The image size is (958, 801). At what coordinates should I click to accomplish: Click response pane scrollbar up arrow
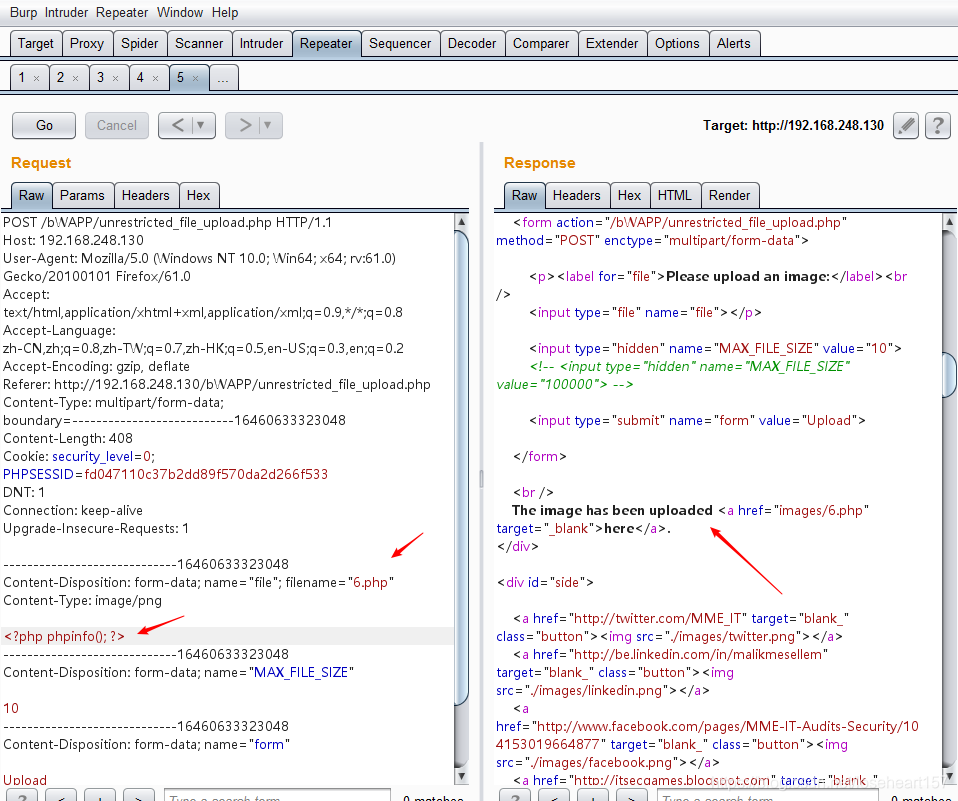949,222
